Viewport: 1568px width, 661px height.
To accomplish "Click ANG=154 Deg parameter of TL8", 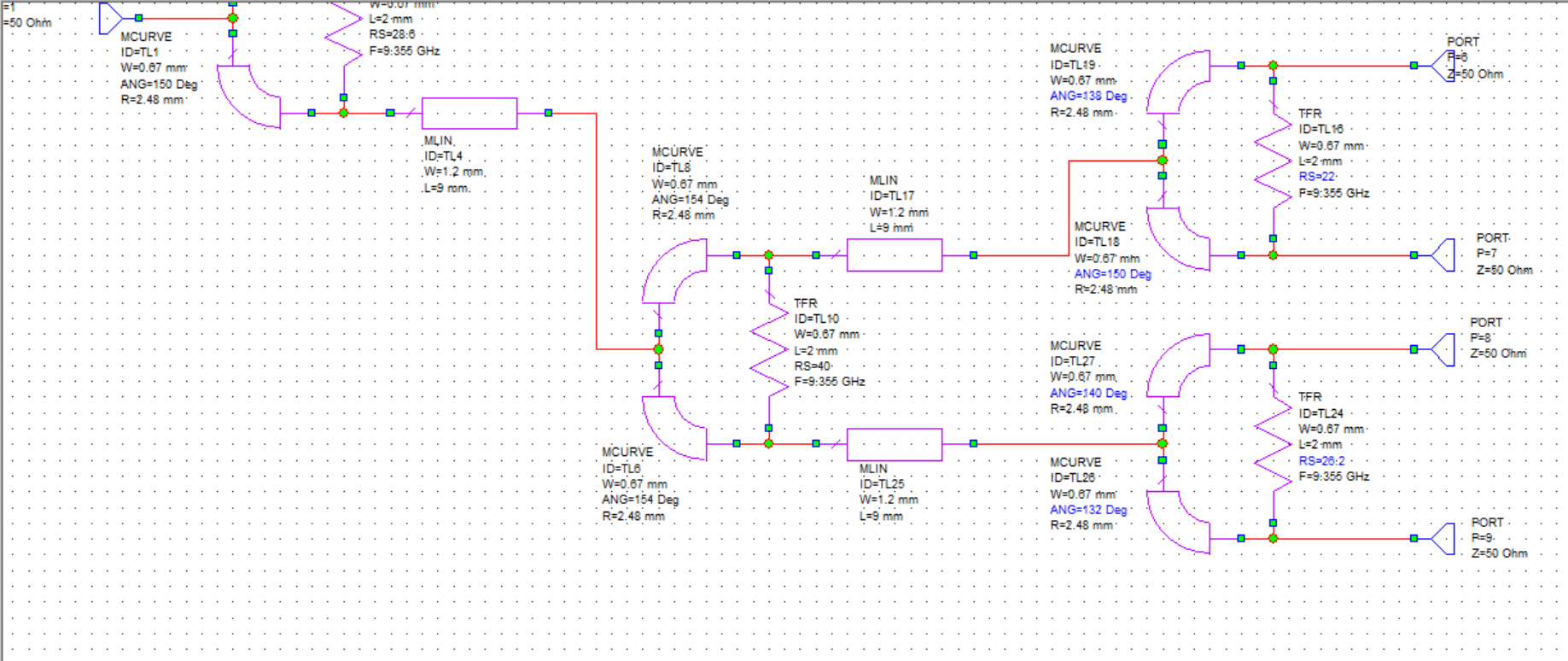I will [691, 200].
